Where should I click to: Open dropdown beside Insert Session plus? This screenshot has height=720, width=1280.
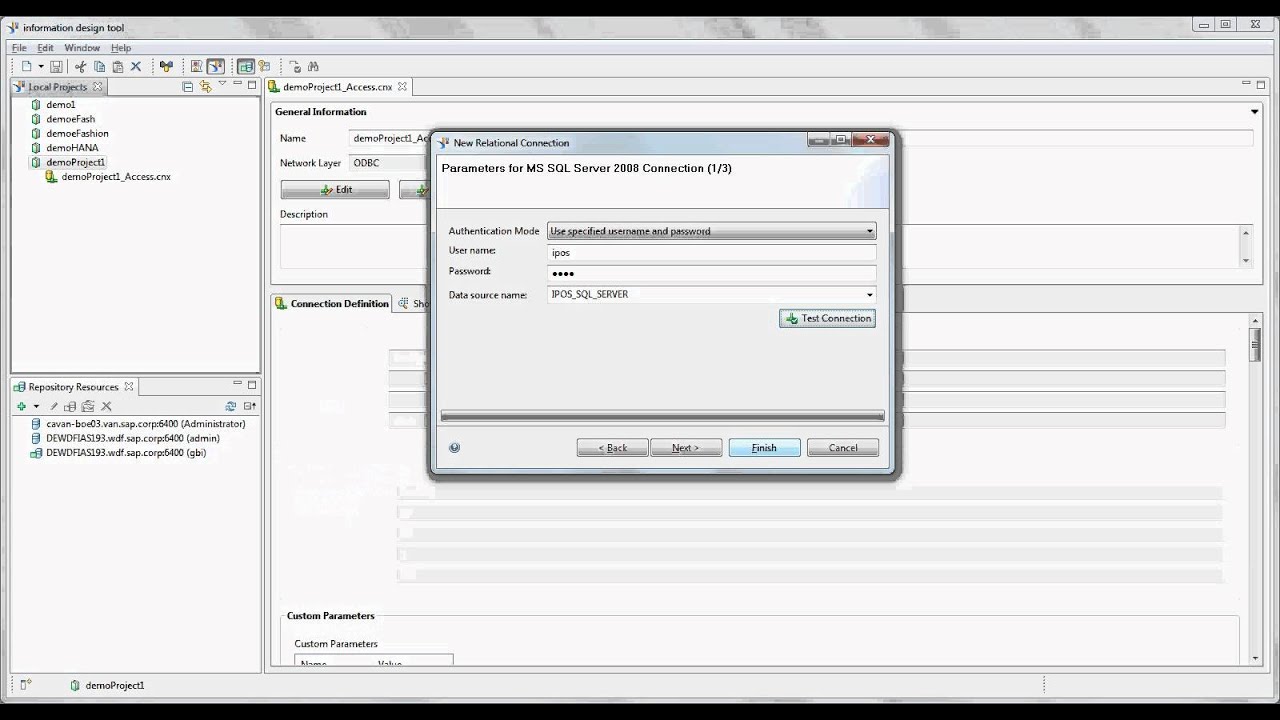(x=36, y=406)
